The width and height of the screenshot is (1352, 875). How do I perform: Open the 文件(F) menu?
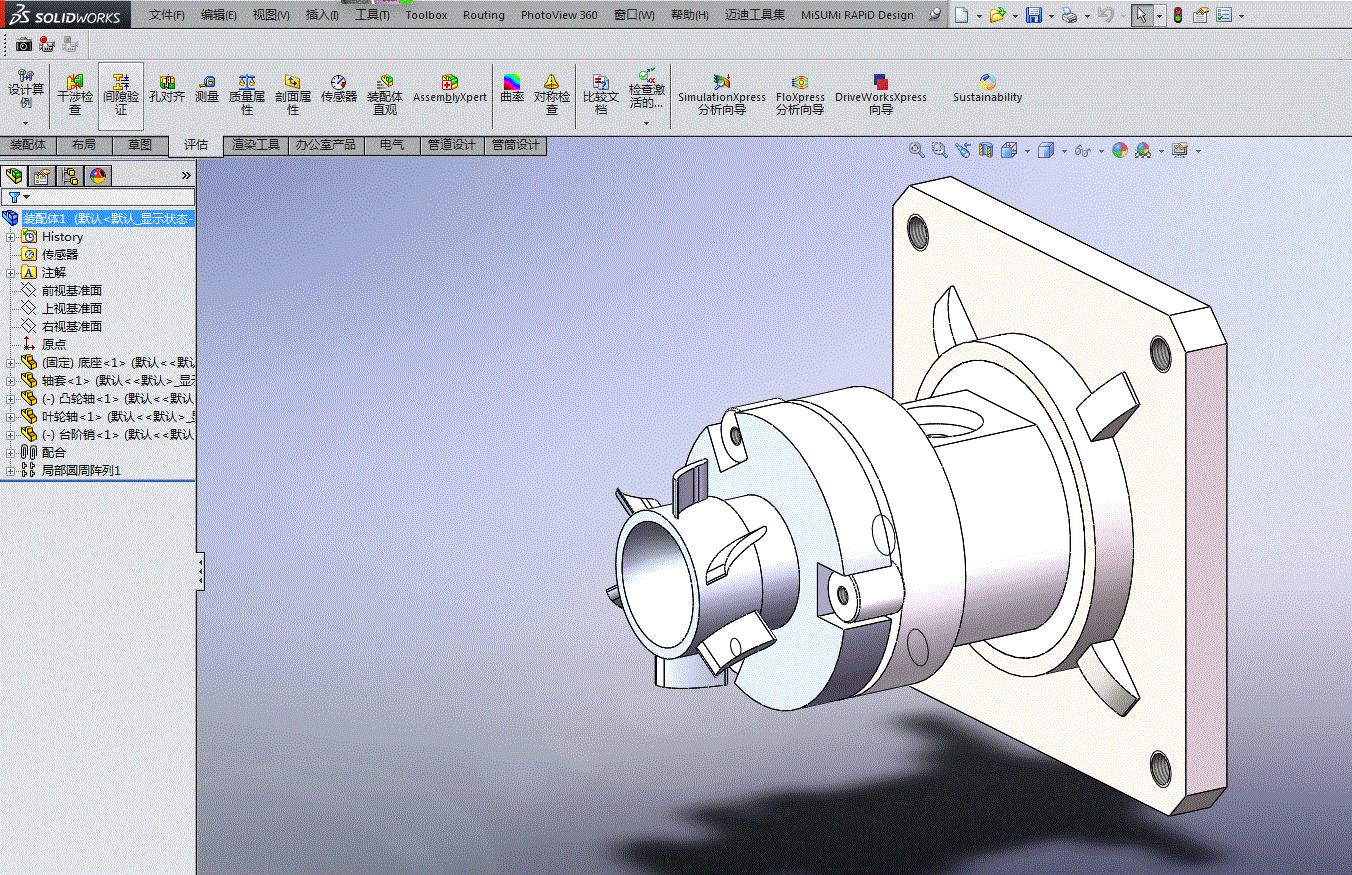167,15
